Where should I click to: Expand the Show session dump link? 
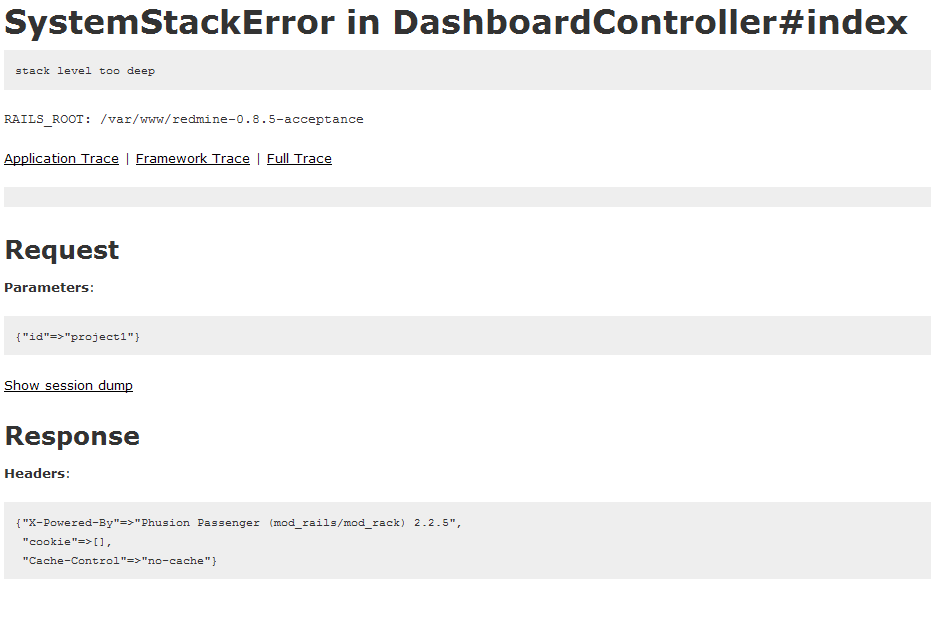click(x=68, y=385)
